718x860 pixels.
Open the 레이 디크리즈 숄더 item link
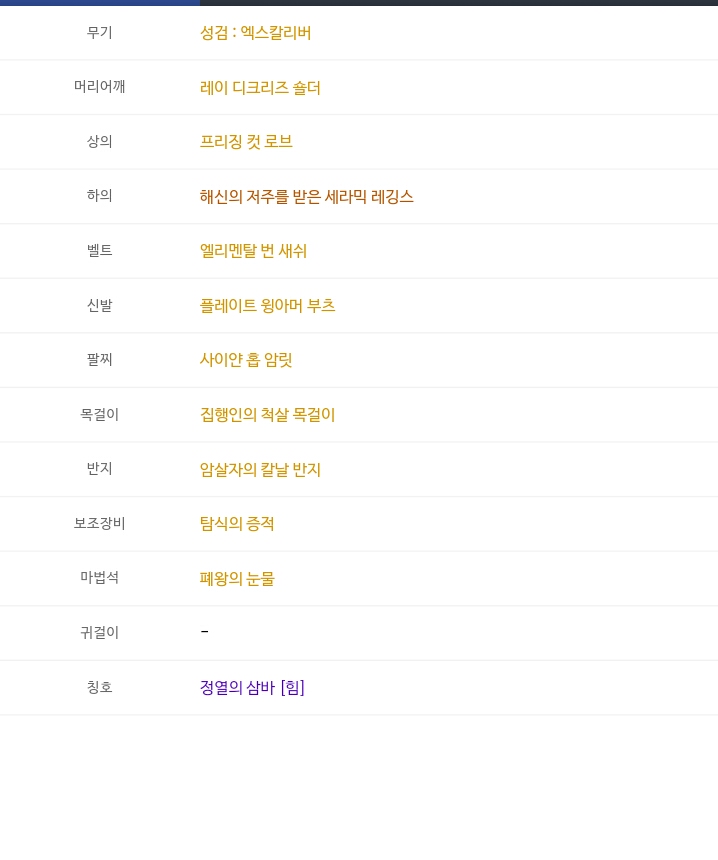(x=260, y=88)
